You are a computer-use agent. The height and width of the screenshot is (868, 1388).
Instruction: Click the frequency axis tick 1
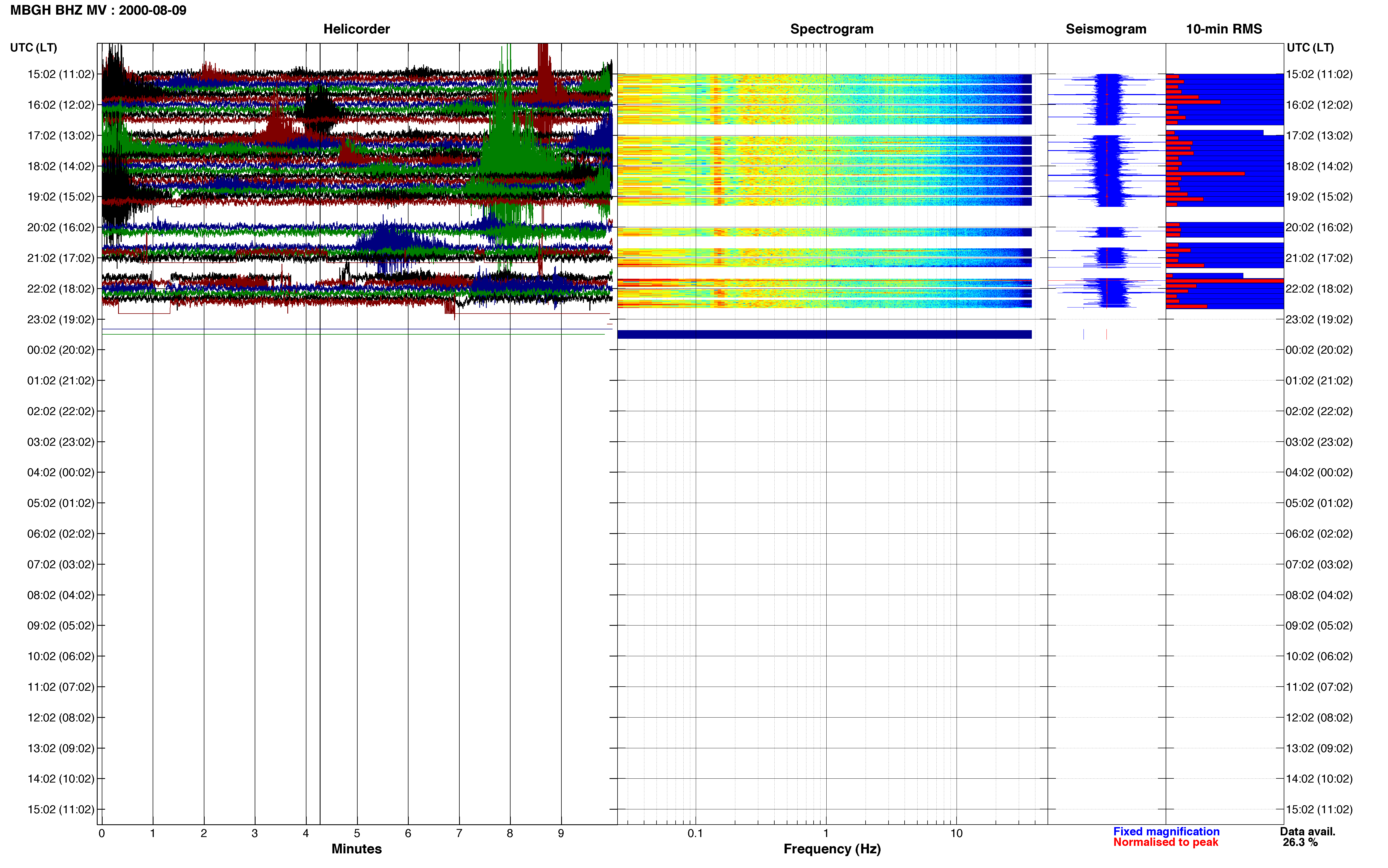point(826,833)
